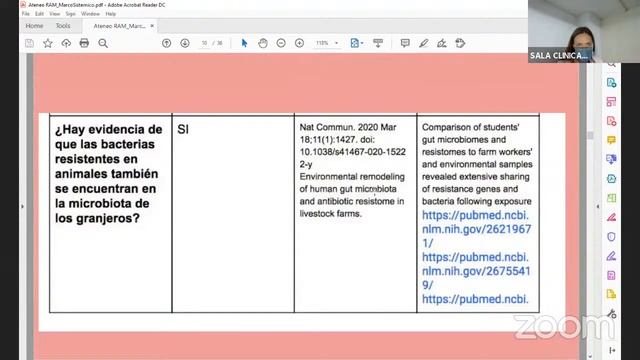Click the scrolling mode toolbar icon
This screenshot has width=640, height=360.
coord(378,43)
